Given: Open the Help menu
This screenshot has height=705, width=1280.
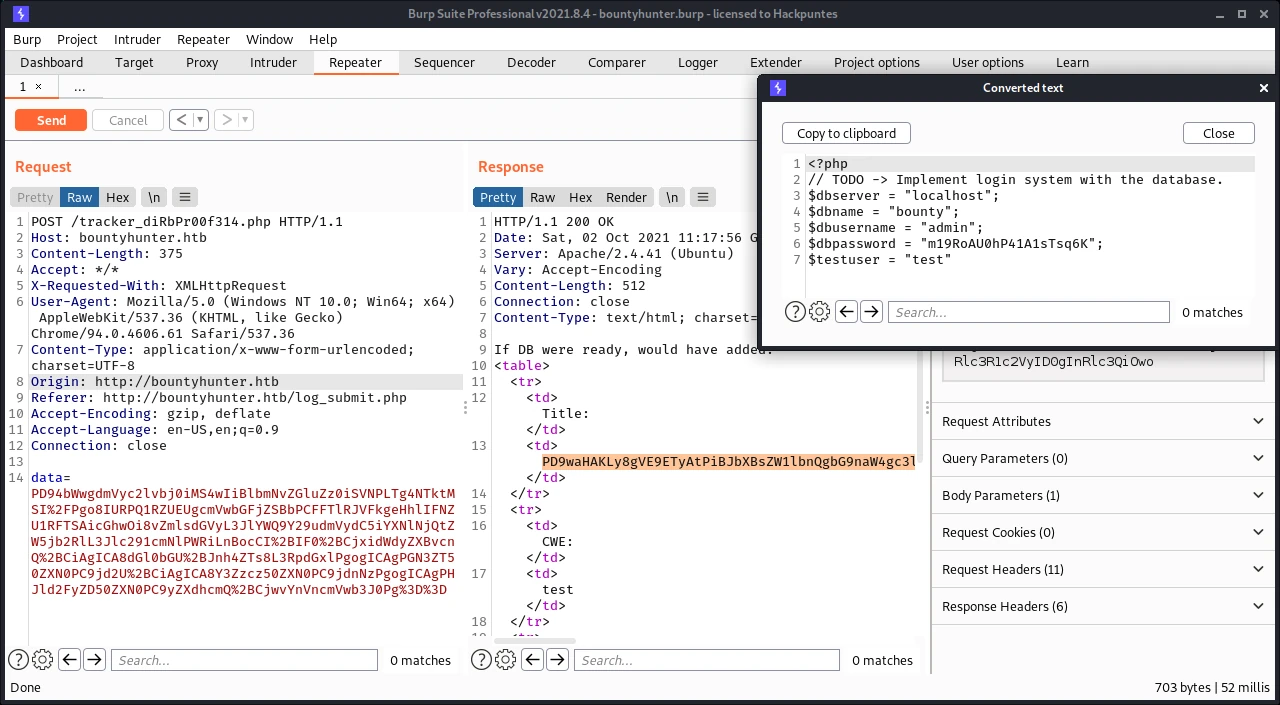Looking at the screenshot, I should click(x=323, y=39).
